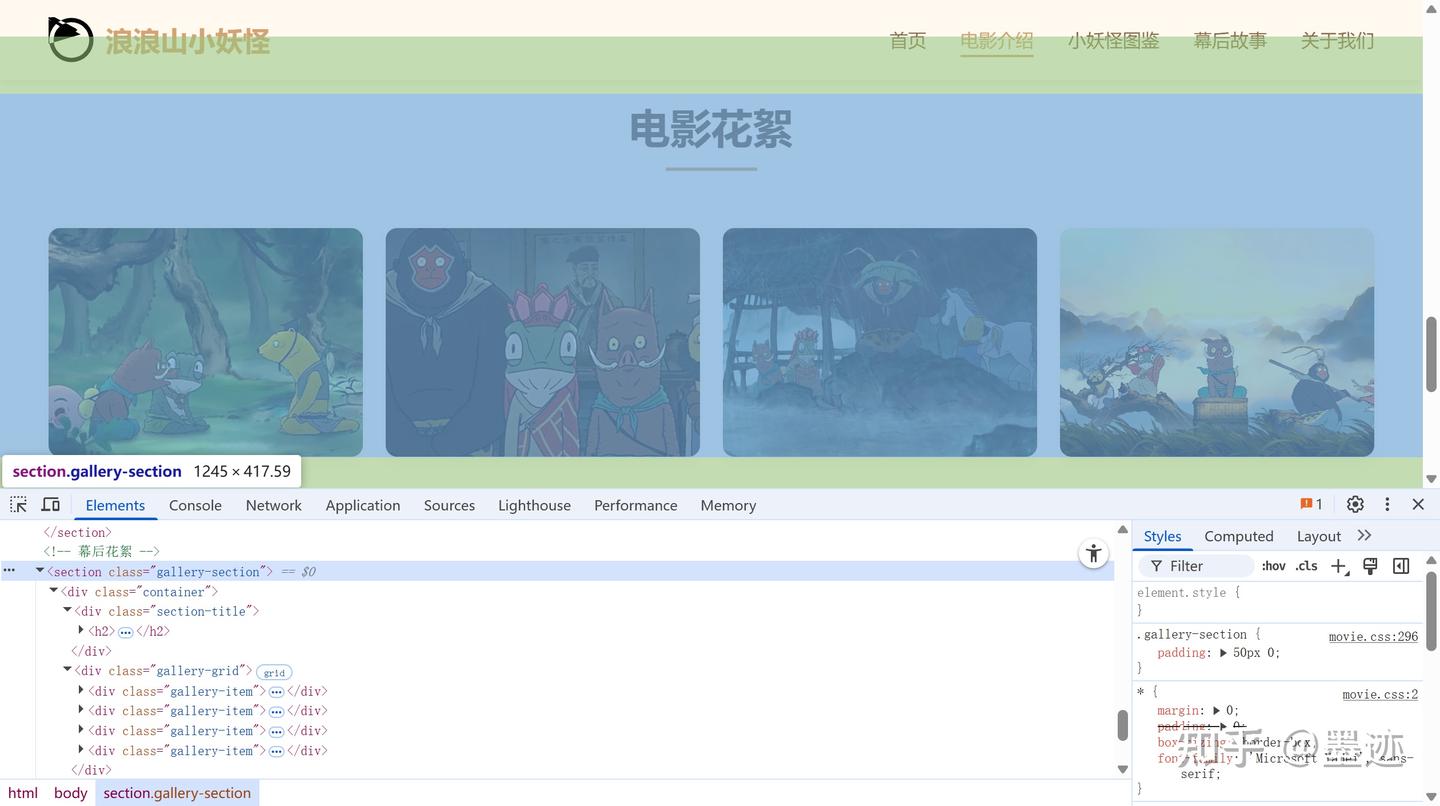The height and width of the screenshot is (806, 1440).
Task: Open the Network tab
Action: pos(273,505)
